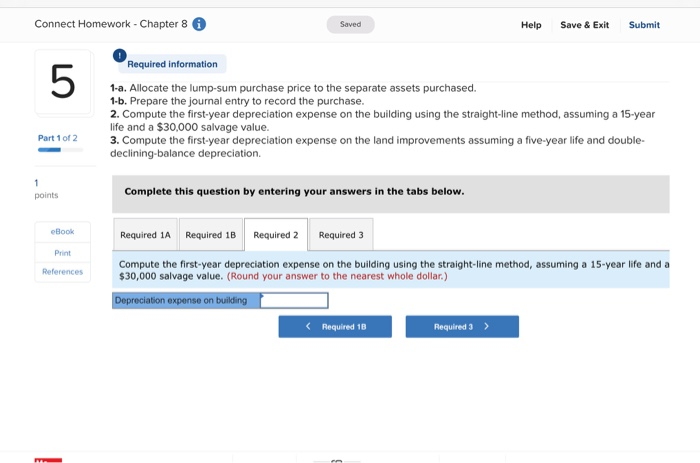The height and width of the screenshot is (463, 700).
Task: Submit the homework assignment
Action: click(x=644, y=25)
